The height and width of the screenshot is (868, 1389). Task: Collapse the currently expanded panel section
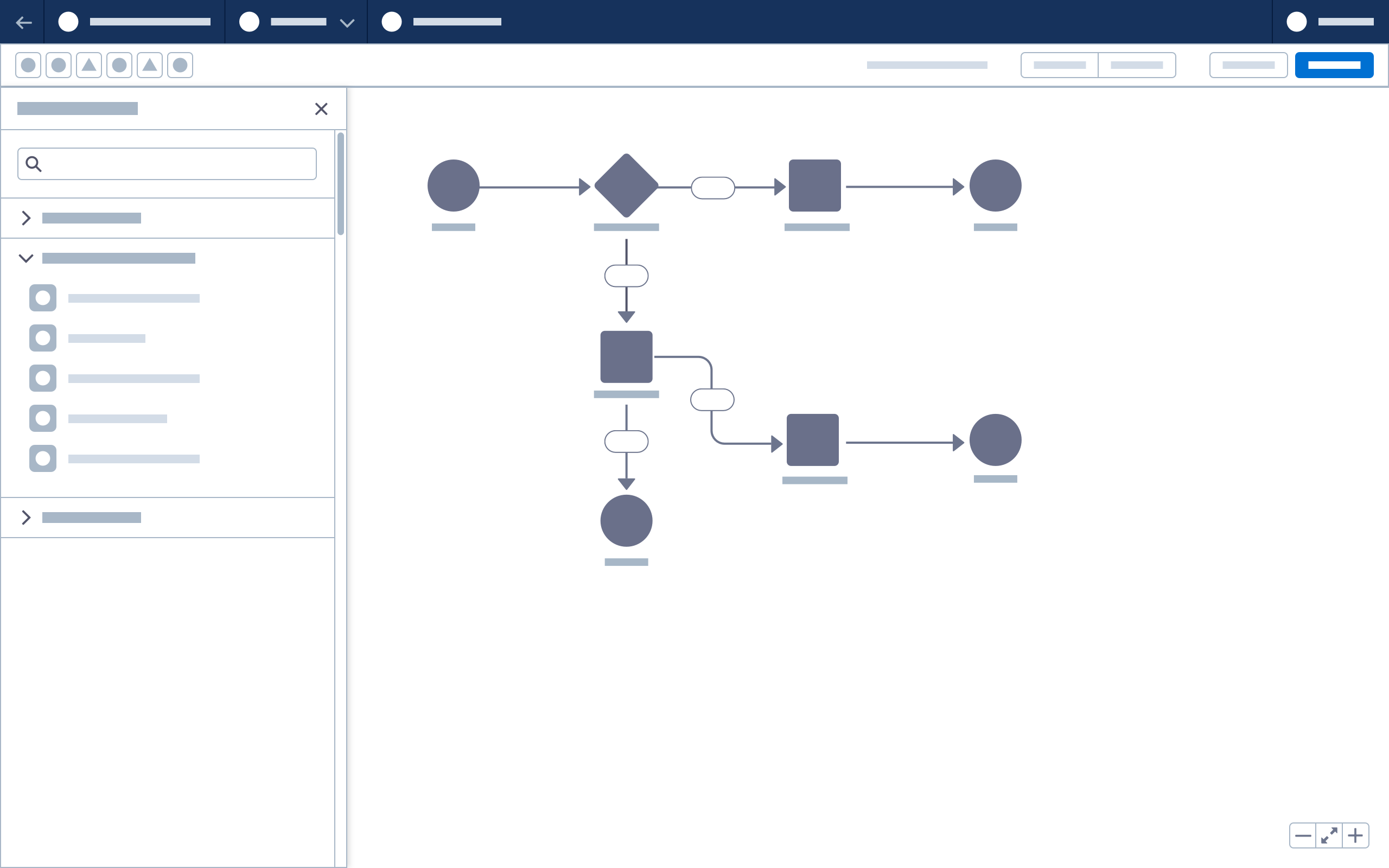26,258
